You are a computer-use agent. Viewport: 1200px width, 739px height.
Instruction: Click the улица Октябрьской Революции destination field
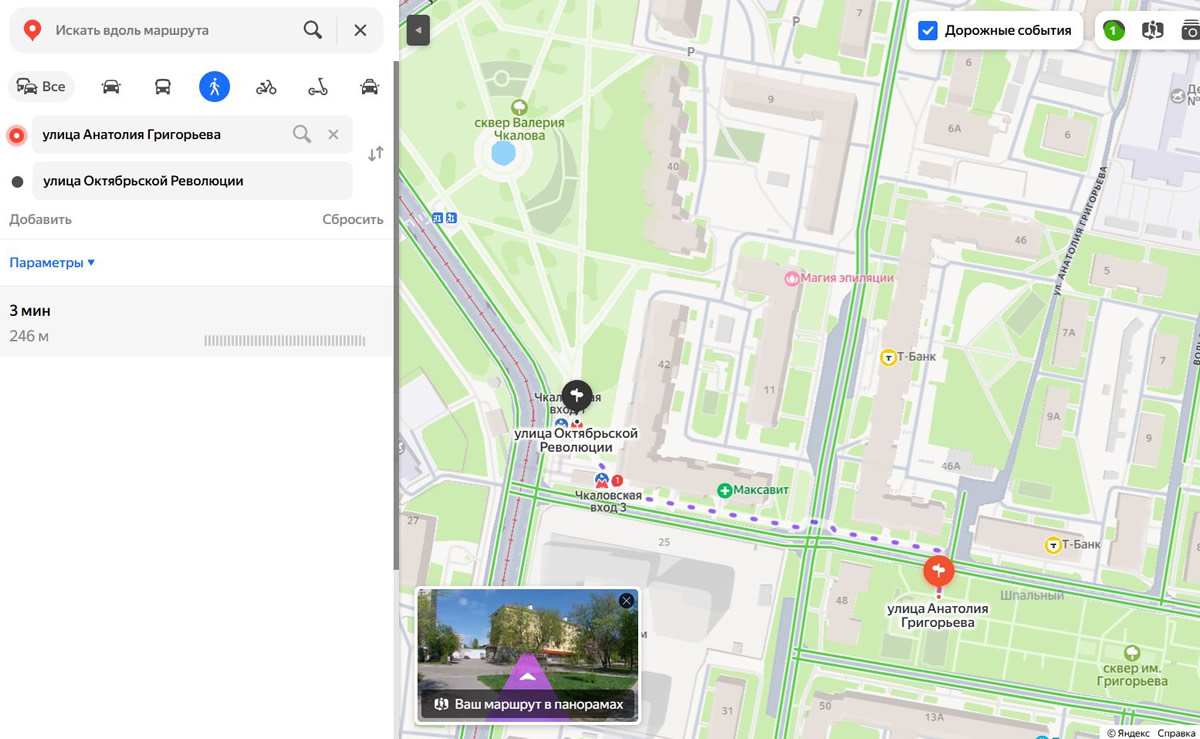coord(192,181)
